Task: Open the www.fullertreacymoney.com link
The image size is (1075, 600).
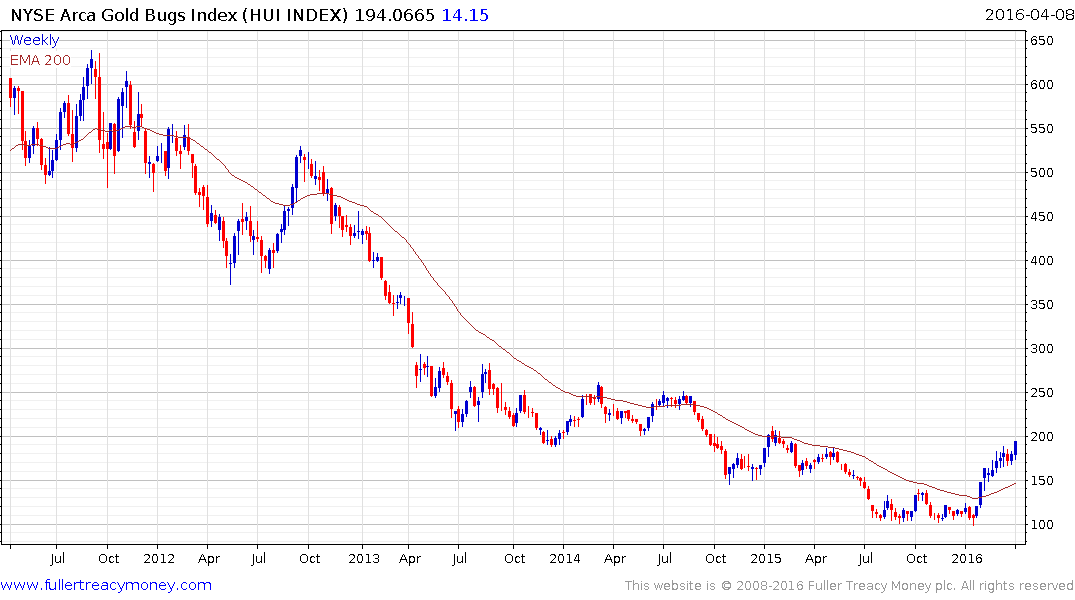Action: click(x=106, y=585)
